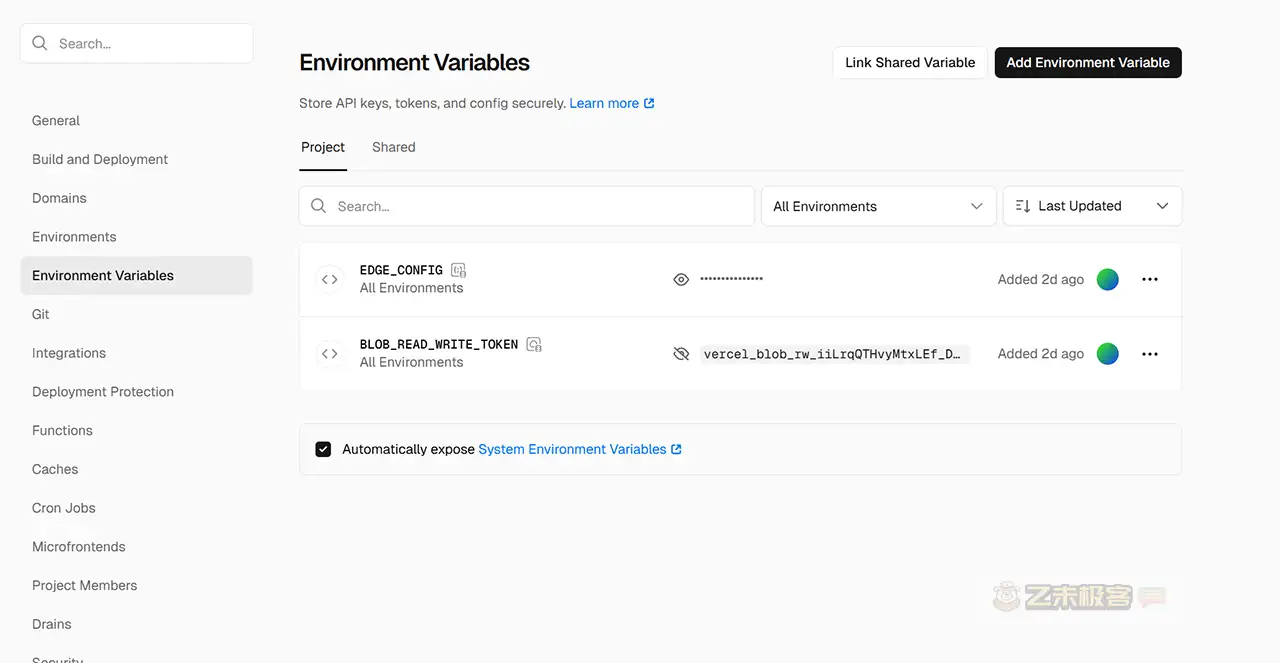The height and width of the screenshot is (663, 1280).
Task: Copy the EDGE_CONFIG variable name icon
Action: coord(458,270)
